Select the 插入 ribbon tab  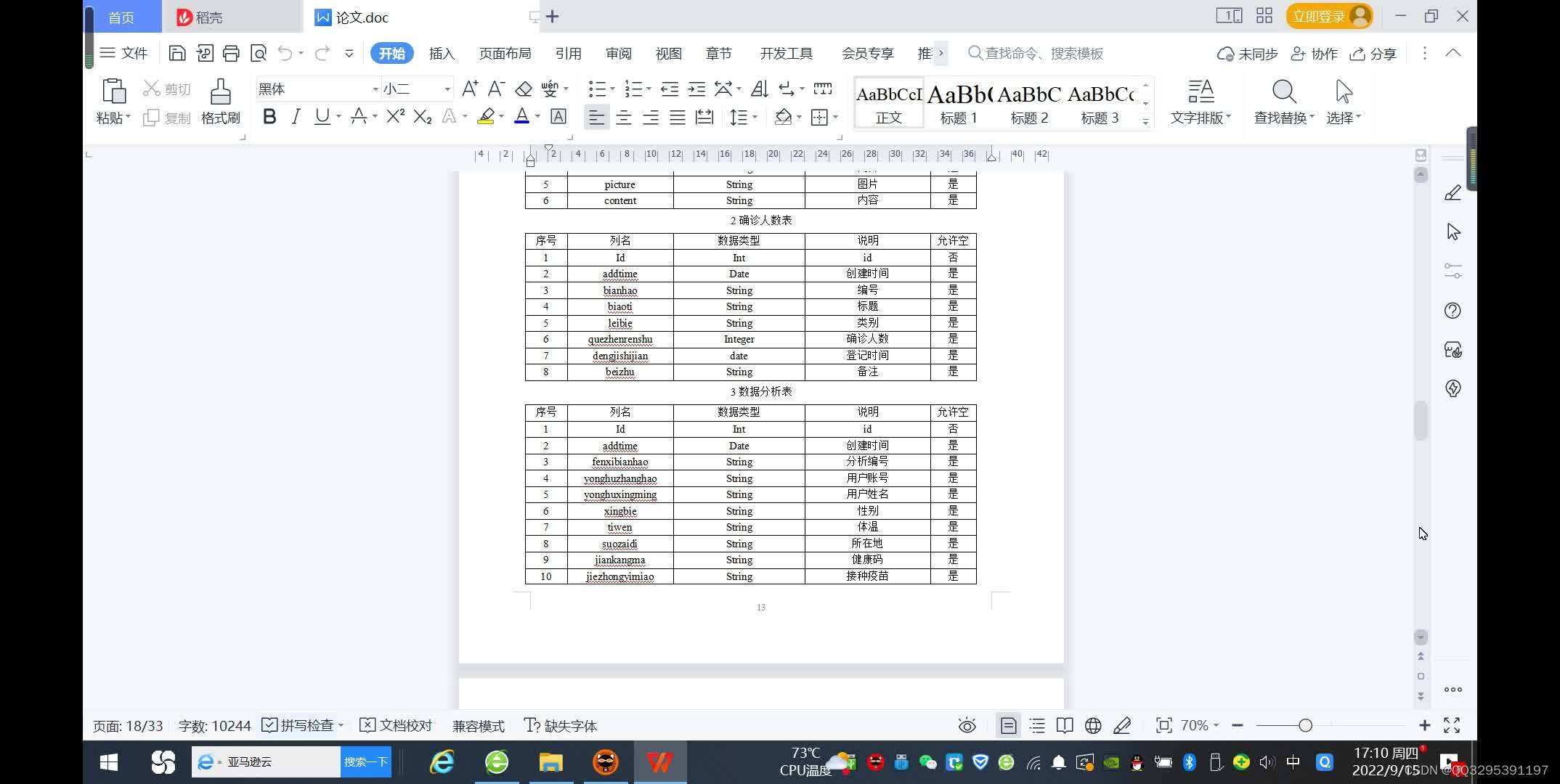pos(441,53)
